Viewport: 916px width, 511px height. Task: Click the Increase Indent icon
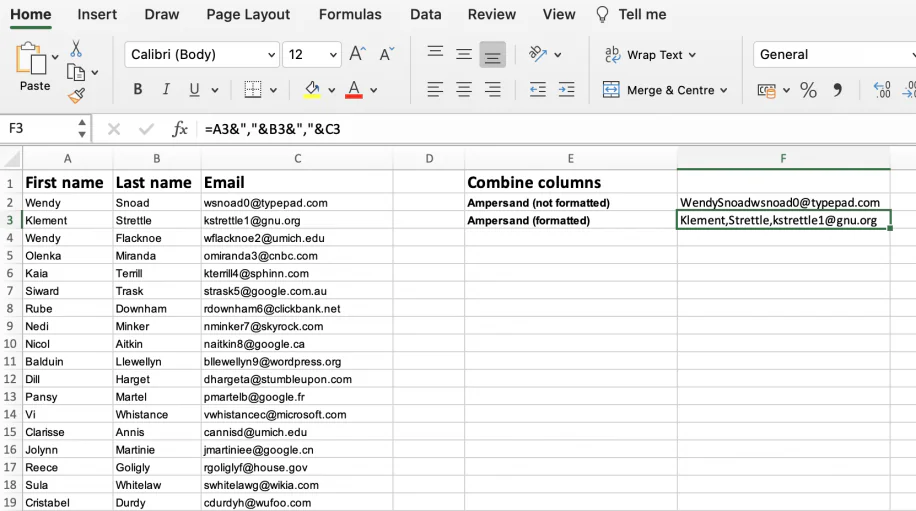(566, 90)
